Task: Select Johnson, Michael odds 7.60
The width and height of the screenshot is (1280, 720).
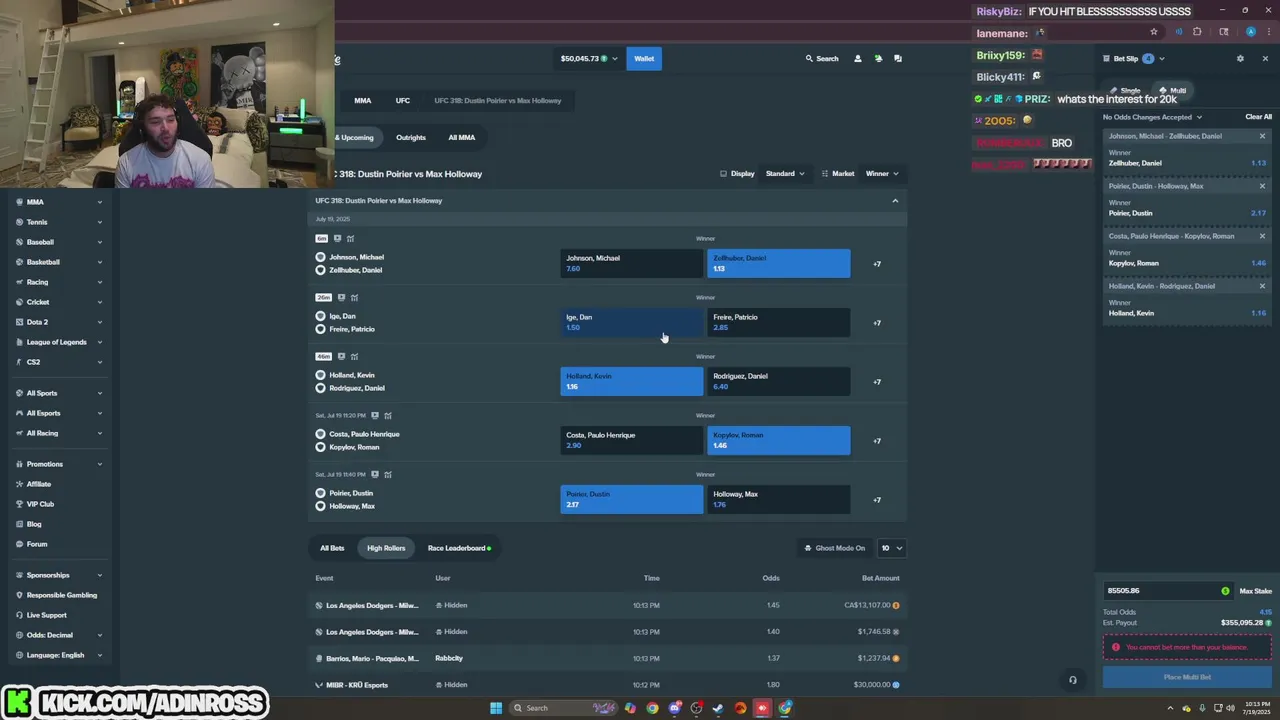Action: pyautogui.click(x=631, y=263)
